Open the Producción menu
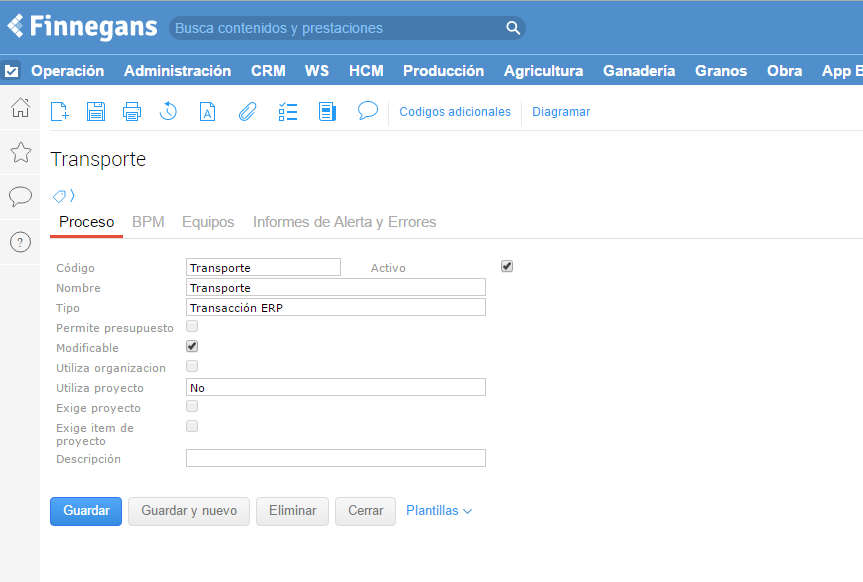This screenshot has height=582, width=863. (444, 71)
